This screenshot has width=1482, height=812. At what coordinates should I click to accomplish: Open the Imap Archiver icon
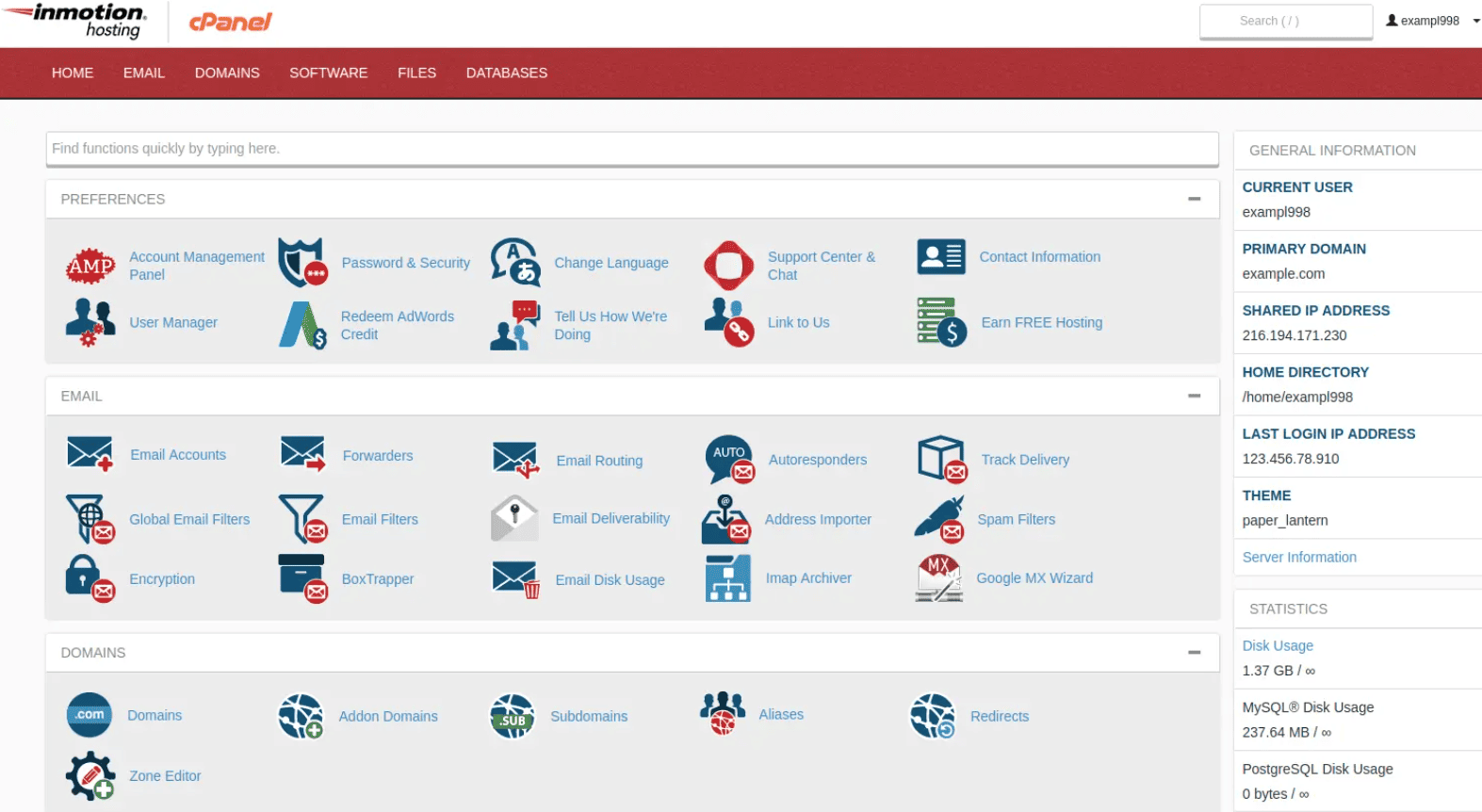point(727,578)
